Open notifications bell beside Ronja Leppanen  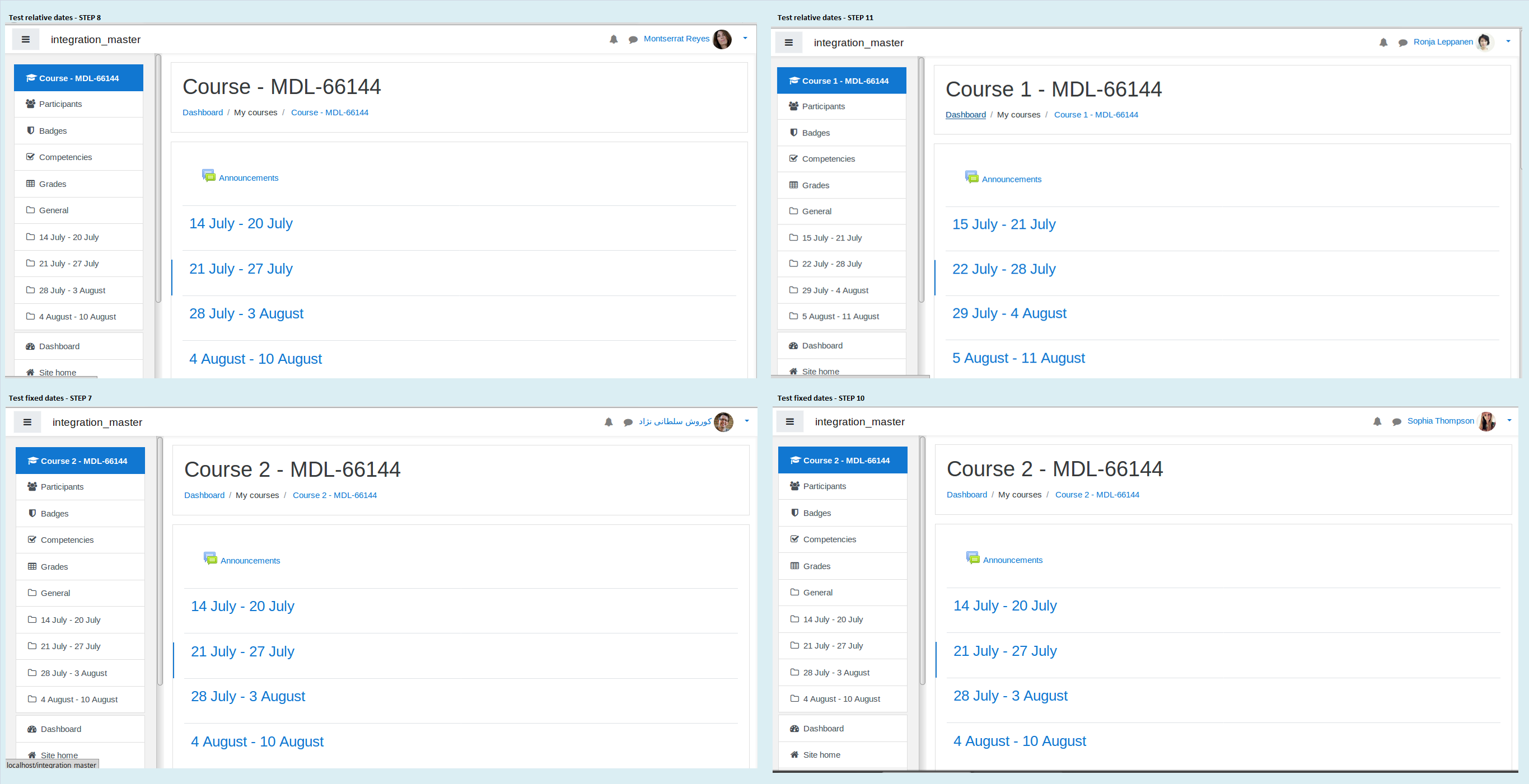click(1383, 42)
